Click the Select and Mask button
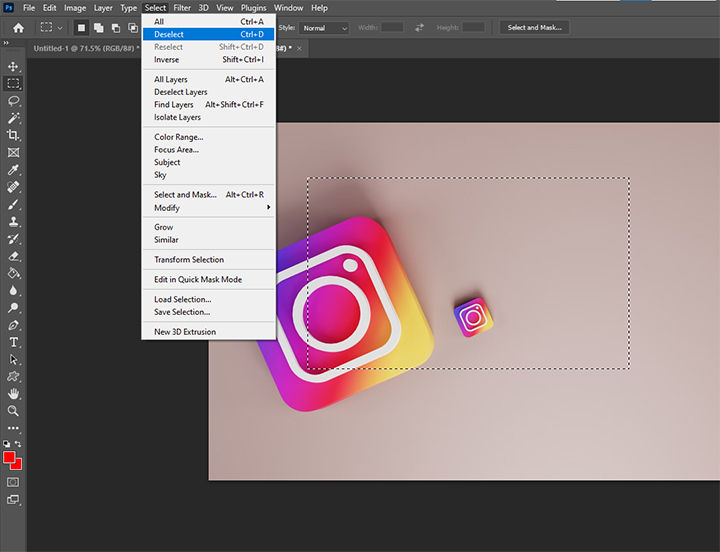 [534, 28]
